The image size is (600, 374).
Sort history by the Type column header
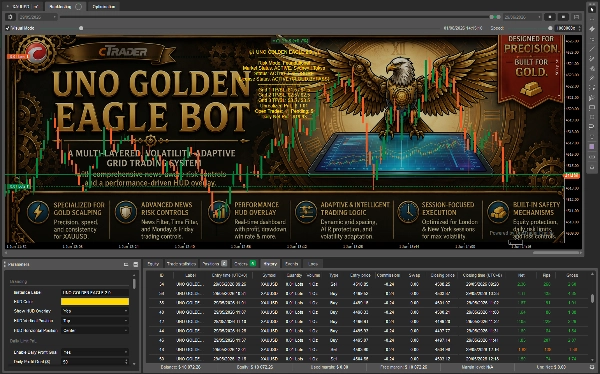(334, 275)
